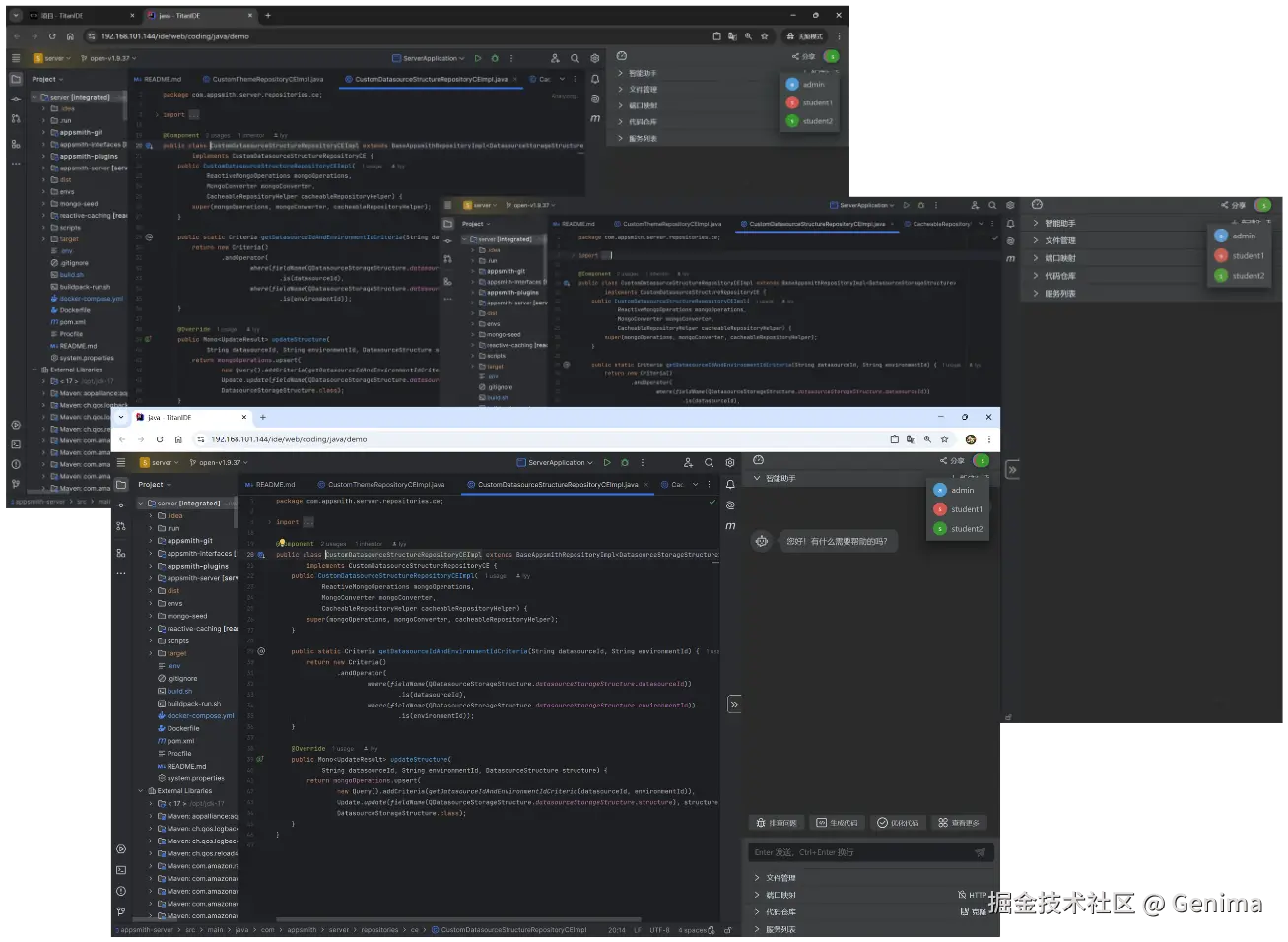Click 4 spaces indent in front status bar
Image resolution: width=1288 pixels, height=942 pixels.
[693, 929]
